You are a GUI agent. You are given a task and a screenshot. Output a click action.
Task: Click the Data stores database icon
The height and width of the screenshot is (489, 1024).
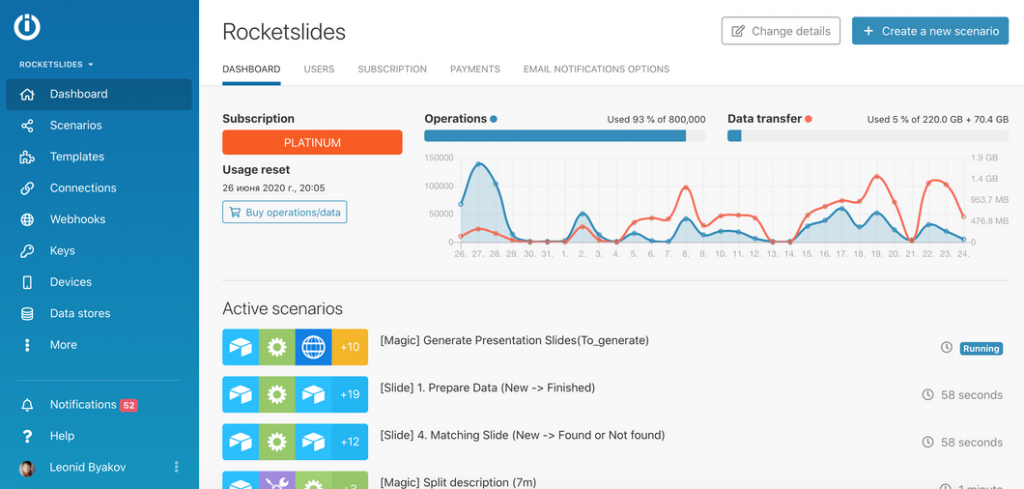click(27, 313)
